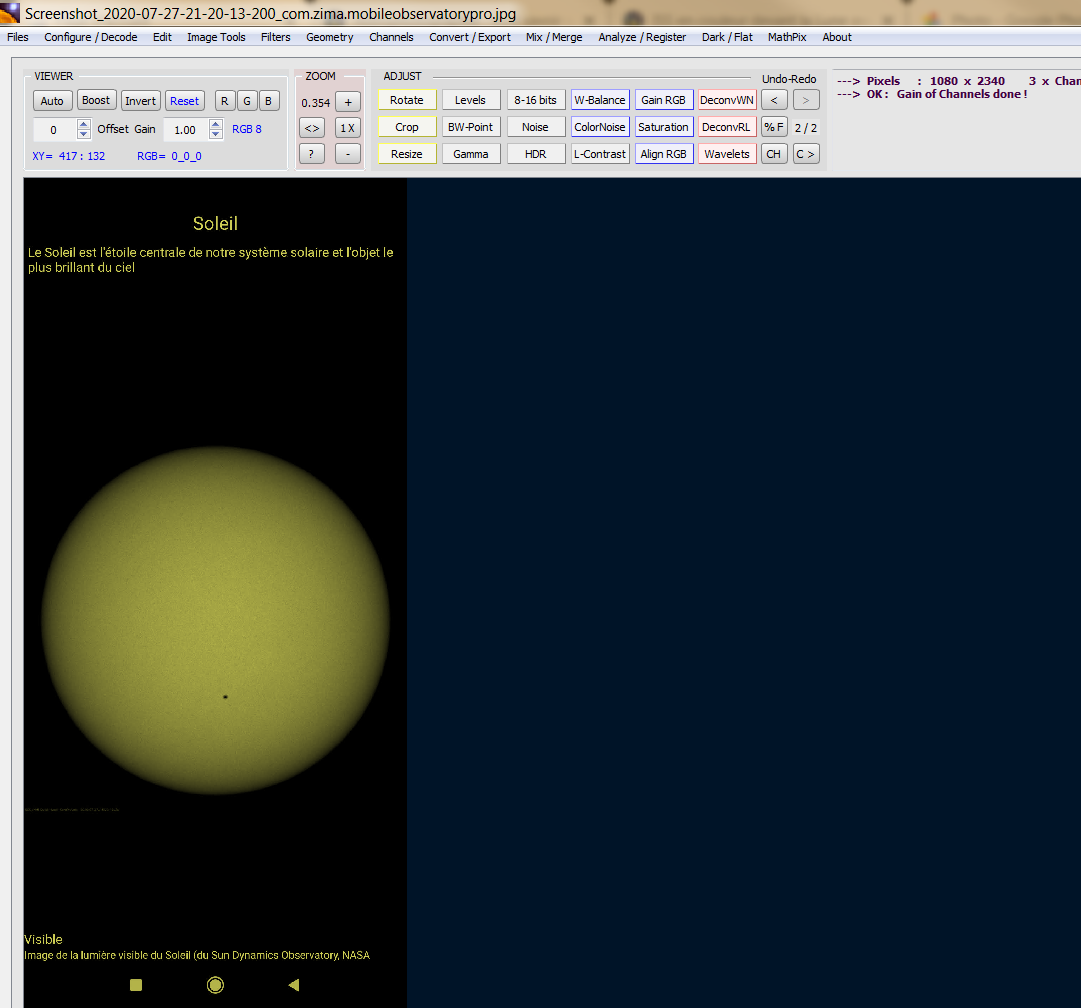
Task: Click the % F button
Action: click(x=774, y=127)
